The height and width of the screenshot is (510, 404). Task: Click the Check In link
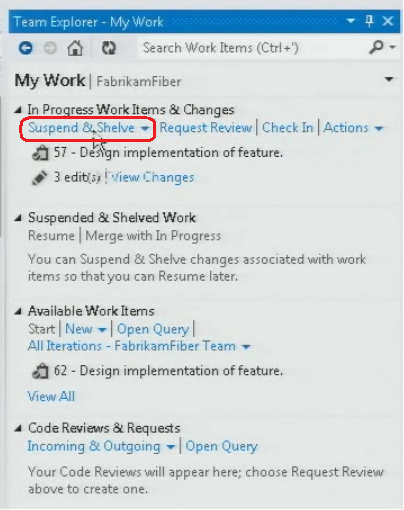click(x=288, y=128)
